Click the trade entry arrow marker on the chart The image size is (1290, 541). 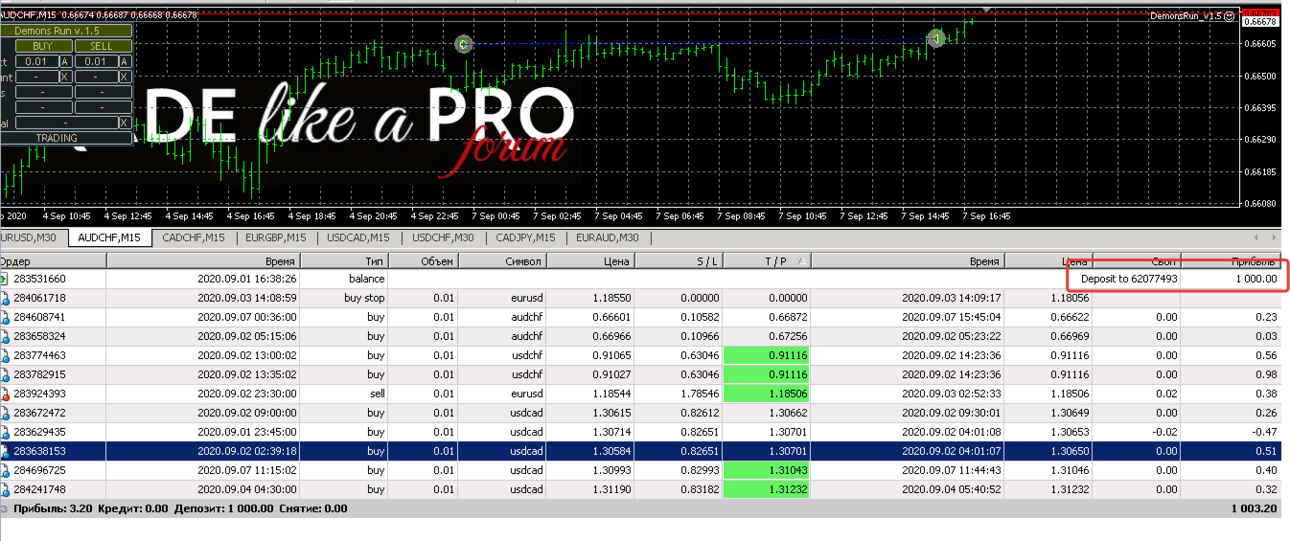coord(462,43)
